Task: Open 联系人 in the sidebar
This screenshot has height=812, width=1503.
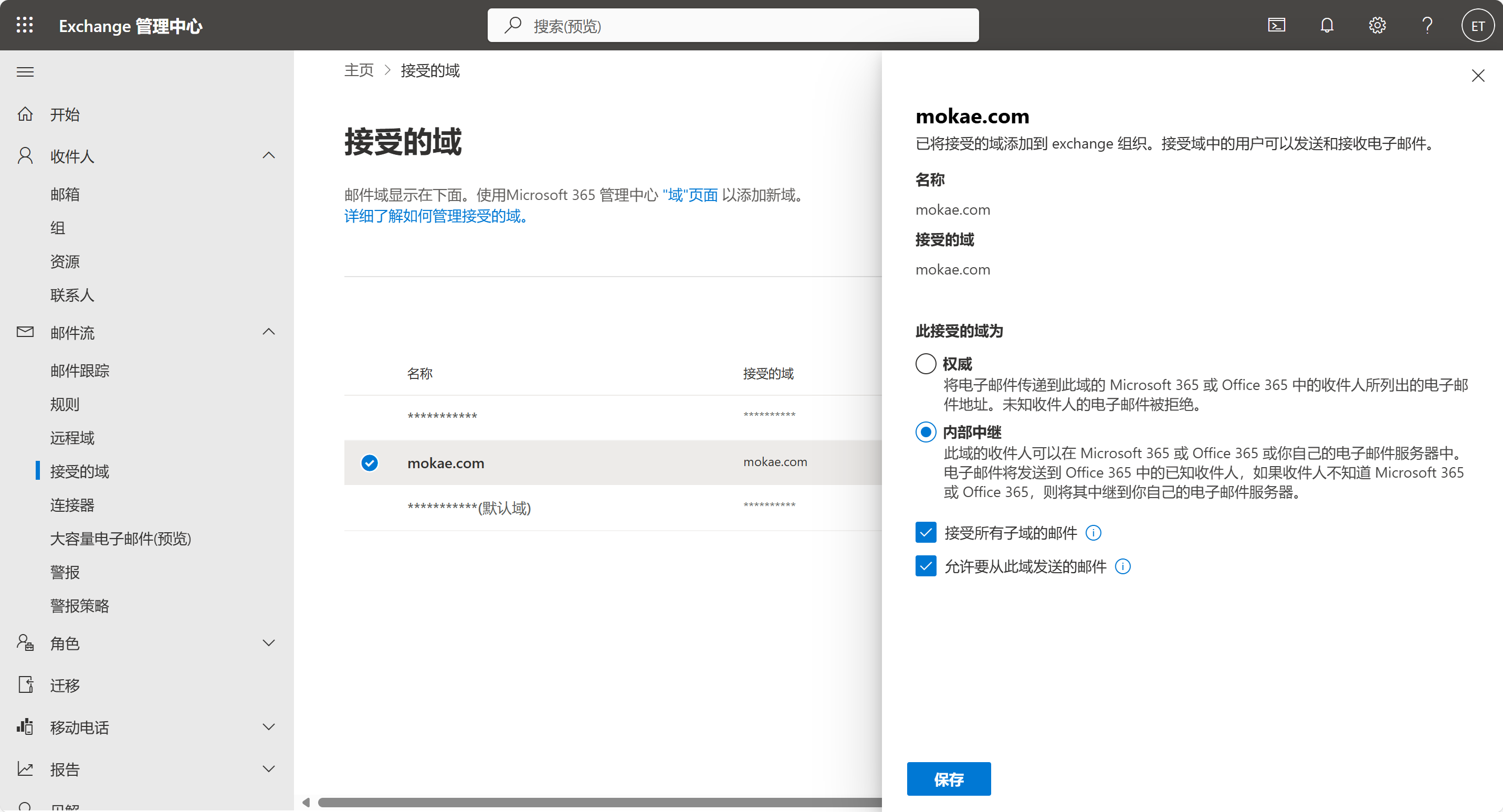Action: 72,295
